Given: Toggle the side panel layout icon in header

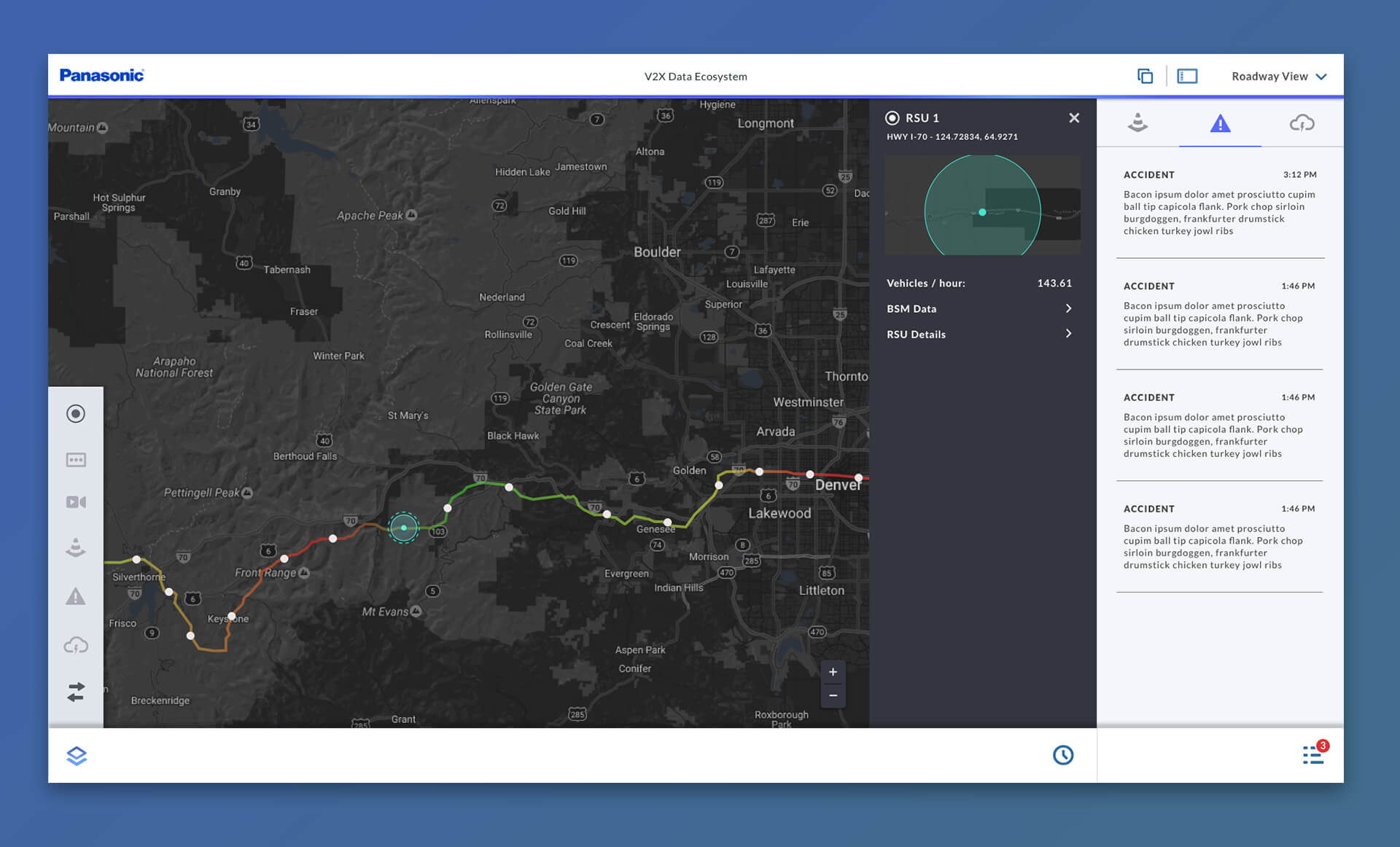Looking at the screenshot, I should coord(1187,76).
